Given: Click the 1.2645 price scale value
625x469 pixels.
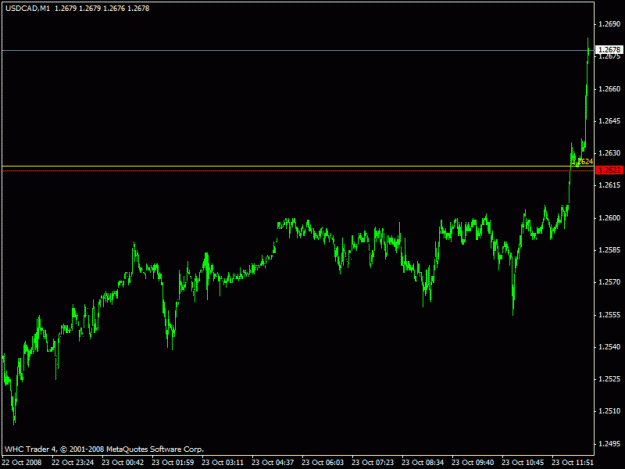Looking at the screenshot, I should [609, 121].
